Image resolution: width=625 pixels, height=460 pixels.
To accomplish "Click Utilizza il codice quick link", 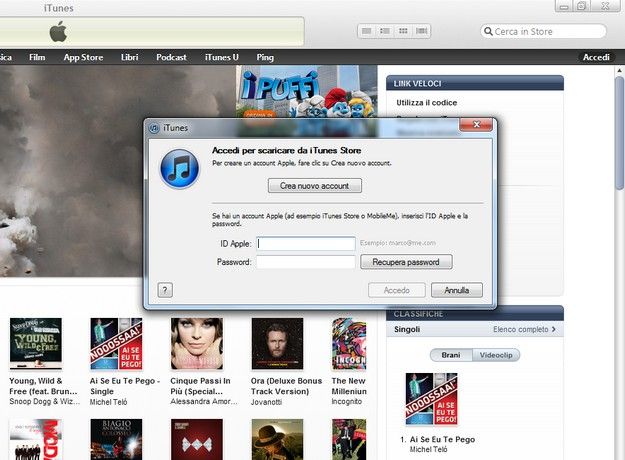I will (x=426, y=102).
